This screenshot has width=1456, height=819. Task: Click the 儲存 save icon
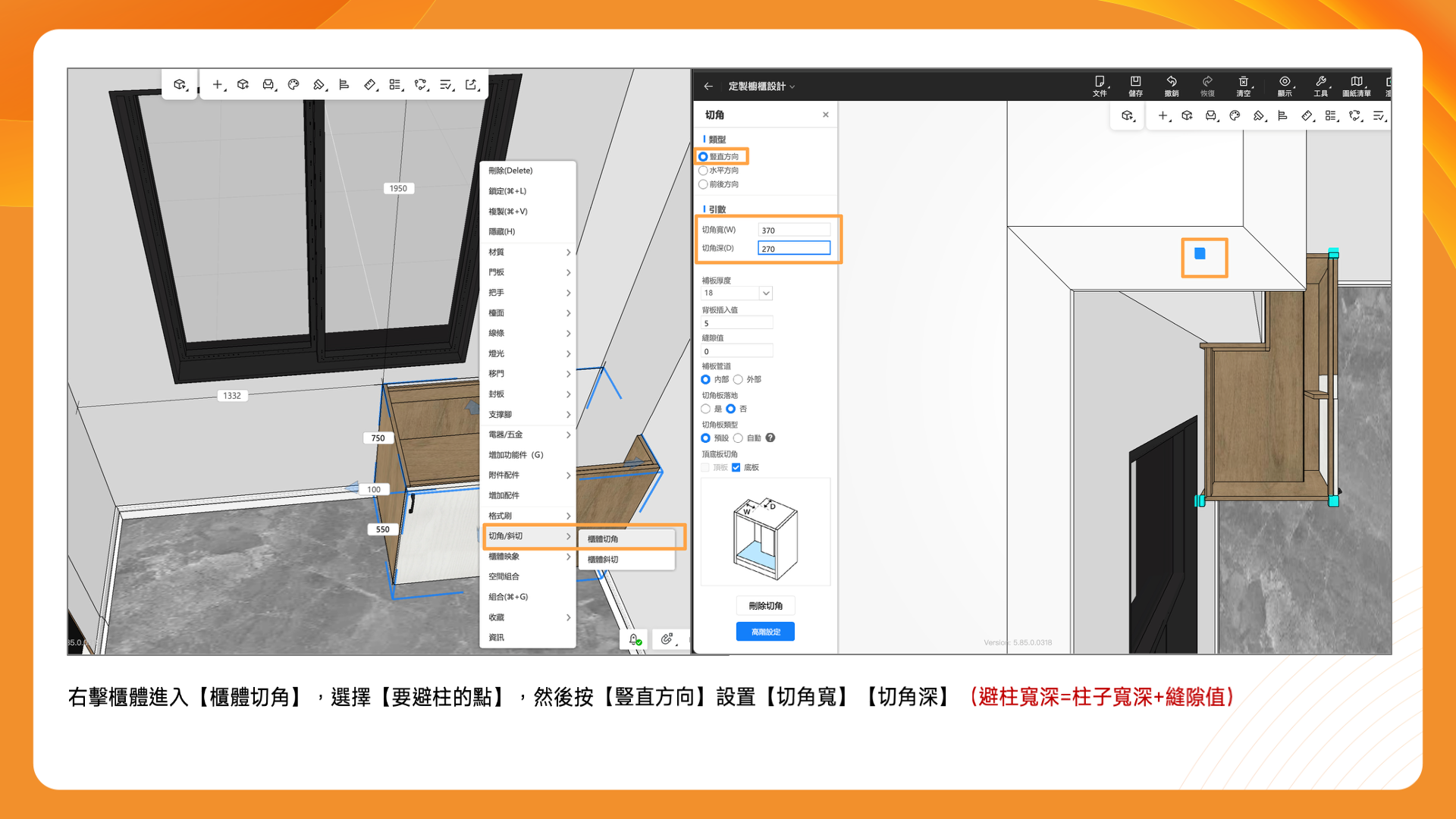tap(1135, 82)
